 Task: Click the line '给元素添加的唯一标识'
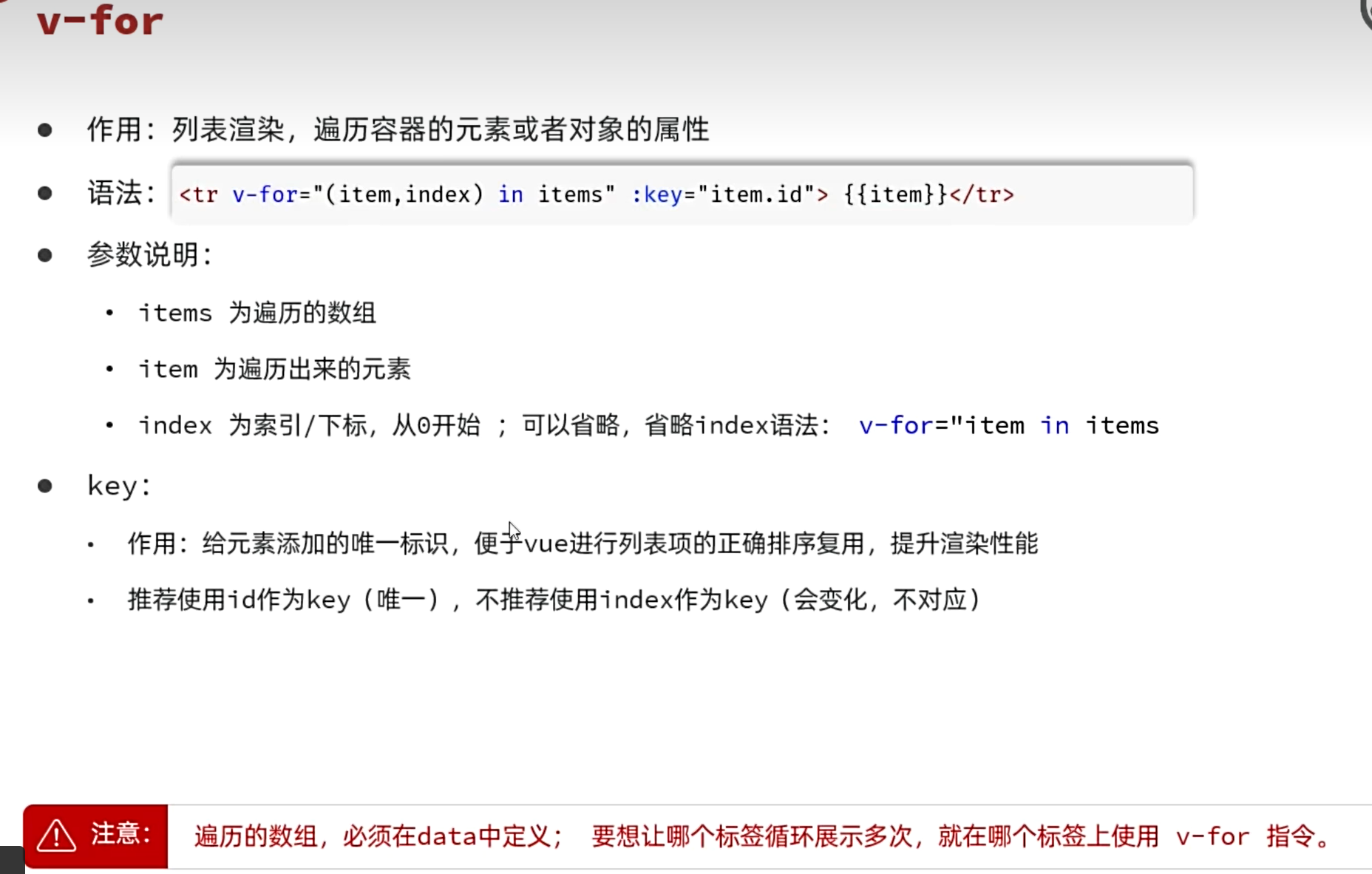point(325,543)
